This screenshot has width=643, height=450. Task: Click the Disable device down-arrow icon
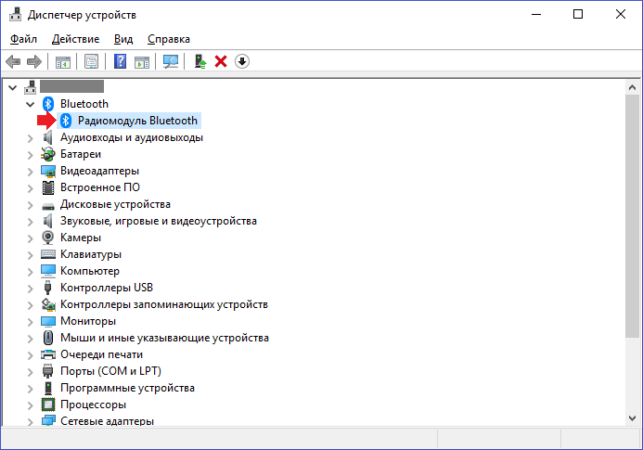tap(242, 62)
